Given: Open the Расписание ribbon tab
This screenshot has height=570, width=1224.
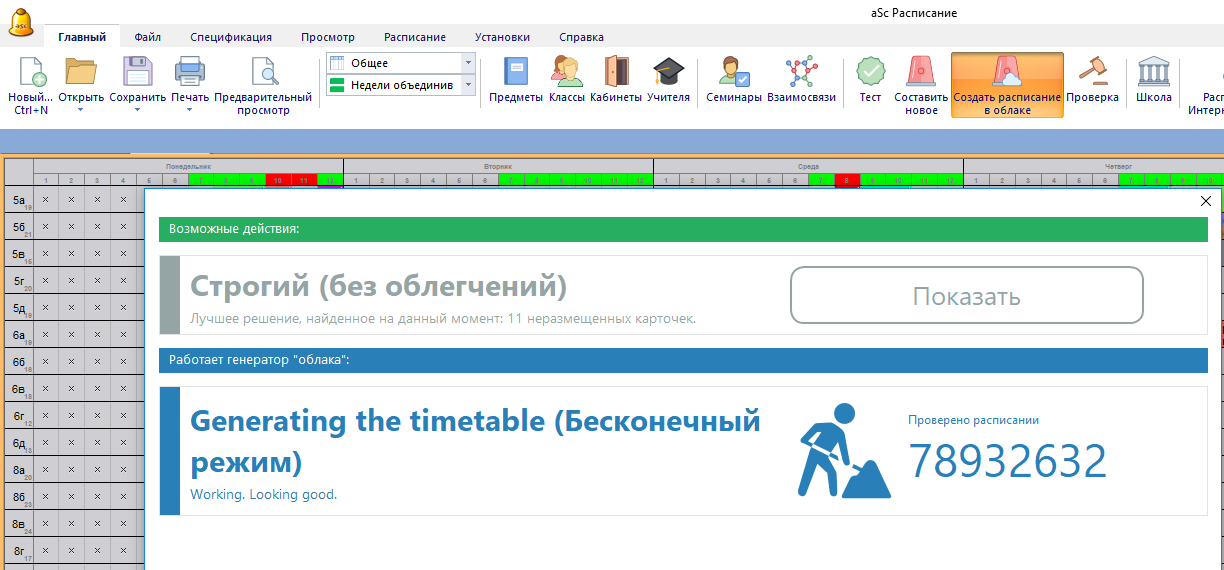Looking at the screenshot, I should (414, 37).
